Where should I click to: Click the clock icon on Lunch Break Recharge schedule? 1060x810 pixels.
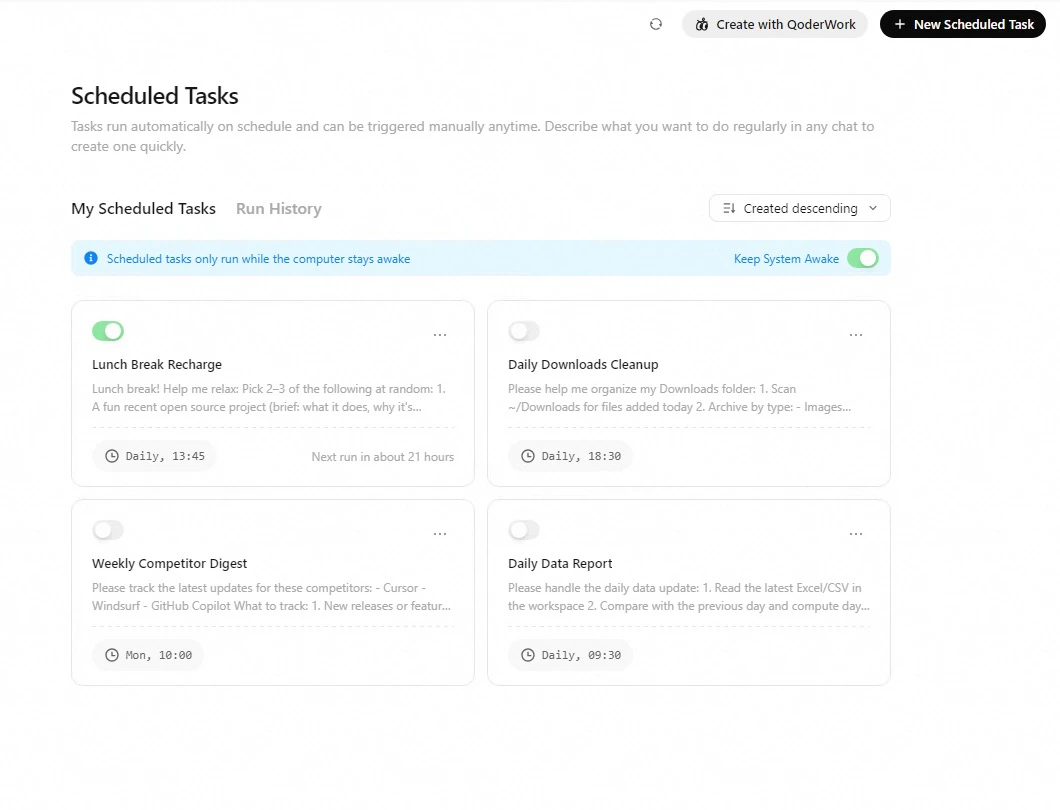tap(111, 455)
